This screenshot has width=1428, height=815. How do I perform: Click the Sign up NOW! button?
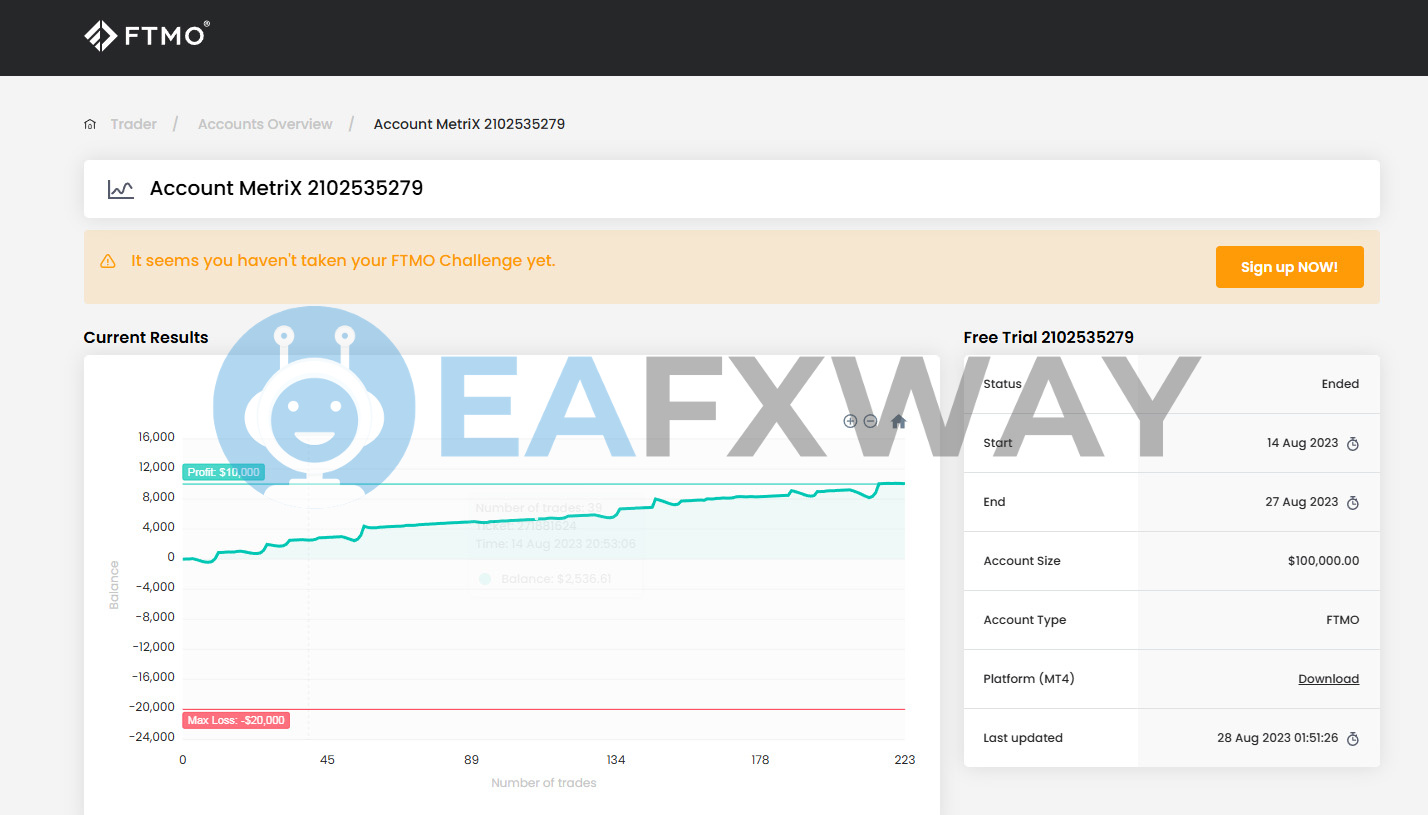(x=1289, y=267)
